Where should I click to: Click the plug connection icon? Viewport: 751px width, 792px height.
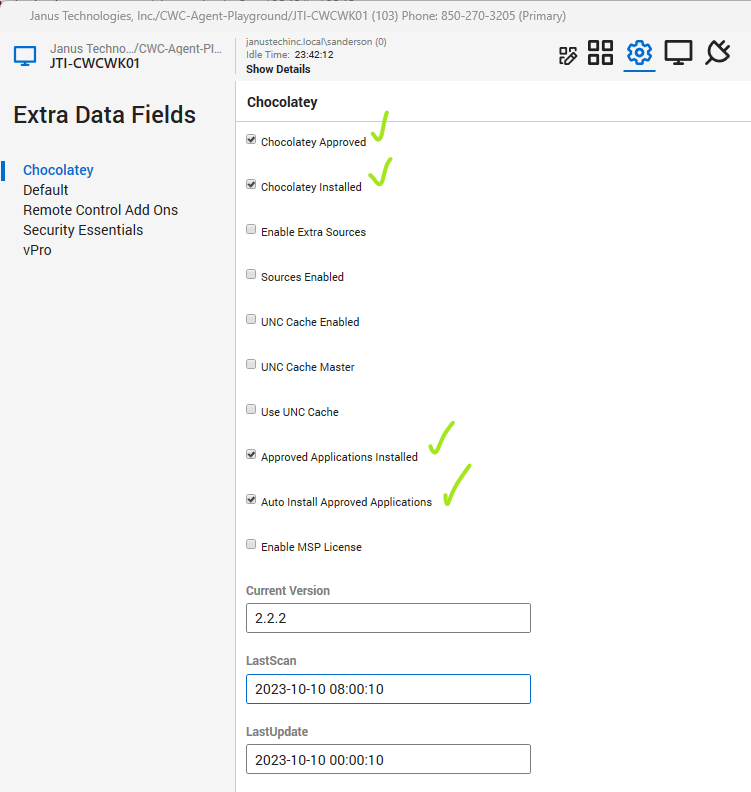(717, 53)
